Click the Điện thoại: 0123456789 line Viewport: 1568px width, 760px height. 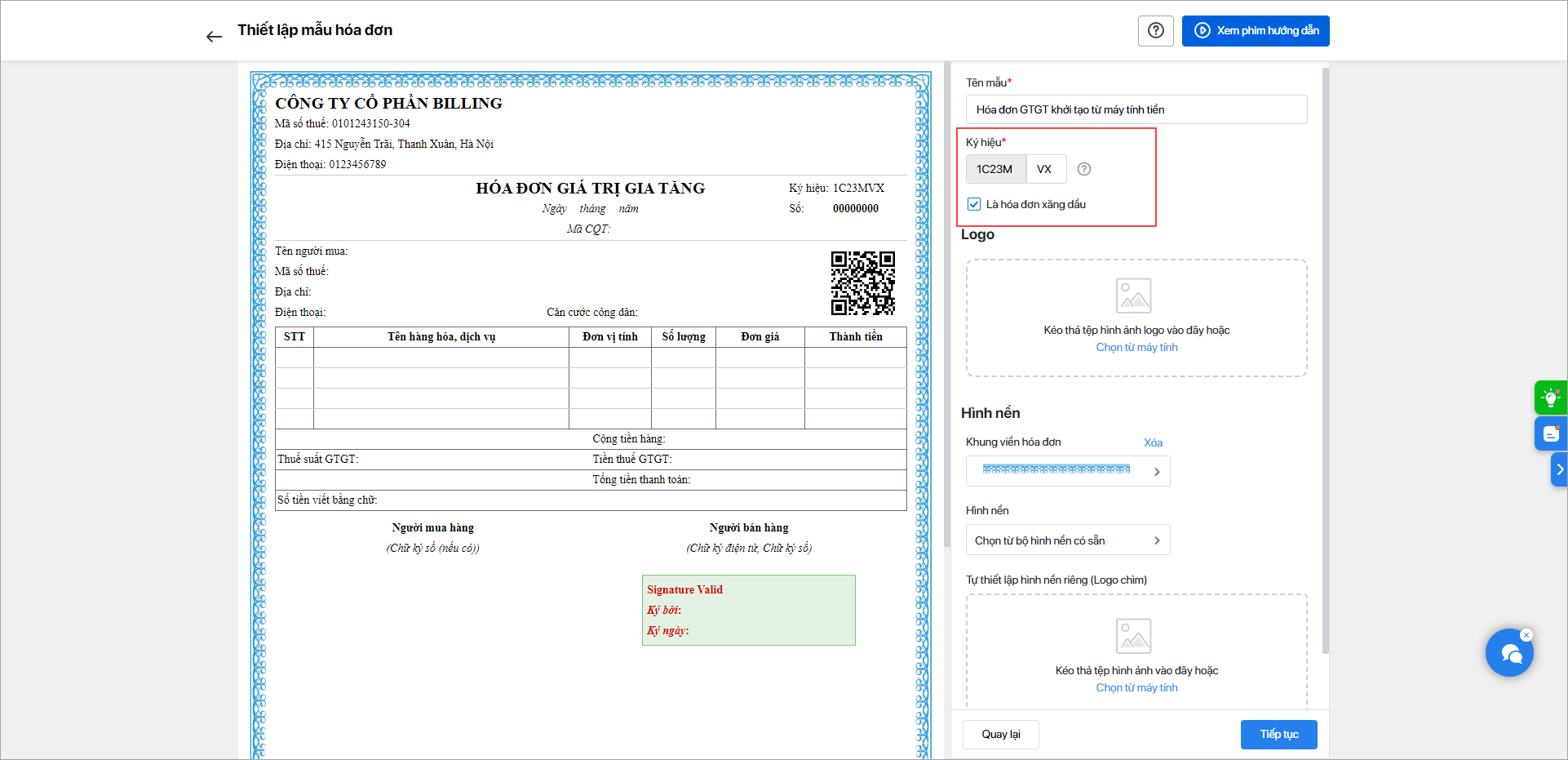(x=330, y=165)
